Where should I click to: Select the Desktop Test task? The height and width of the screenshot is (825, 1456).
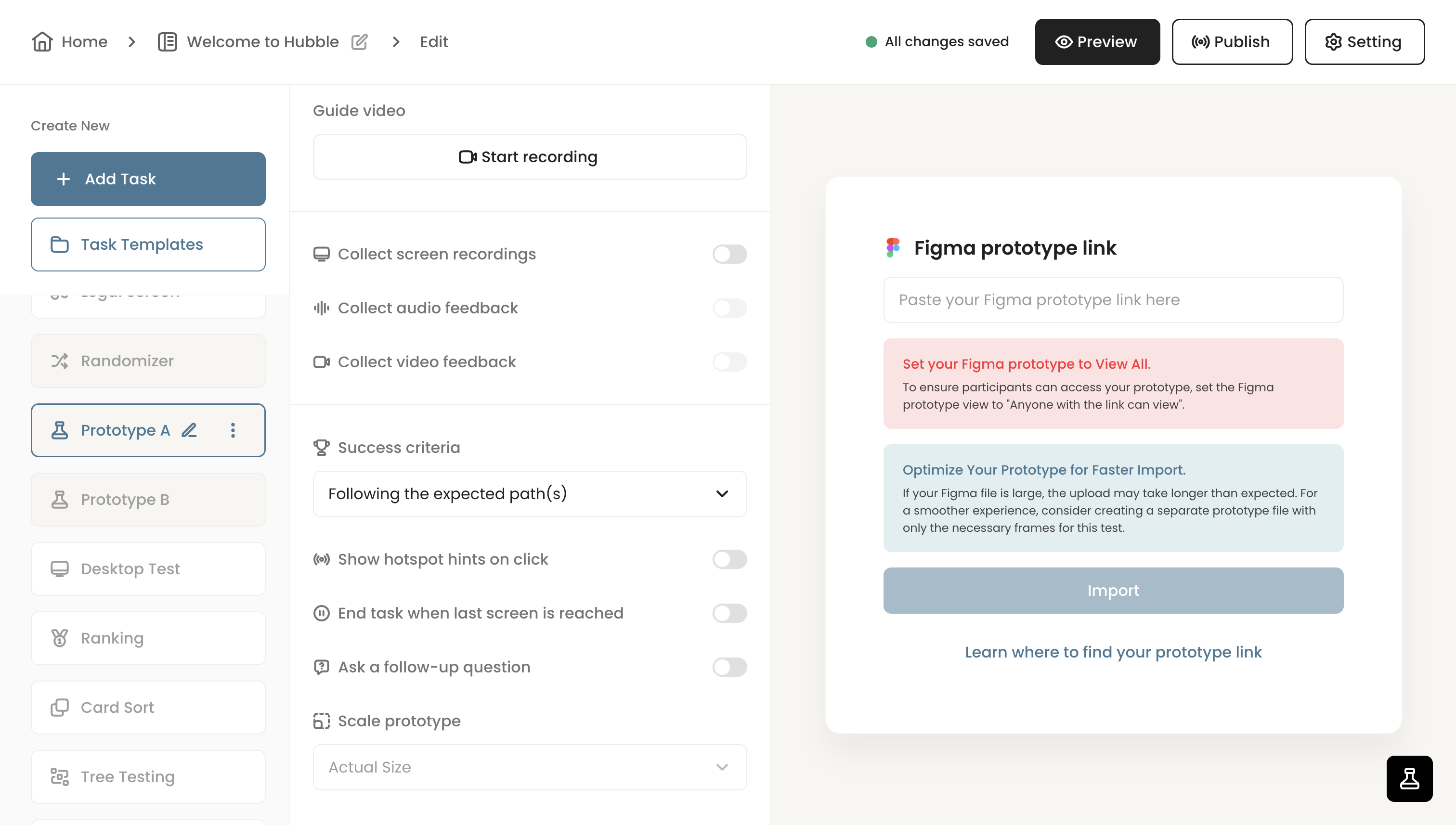[x=148, y=568]
